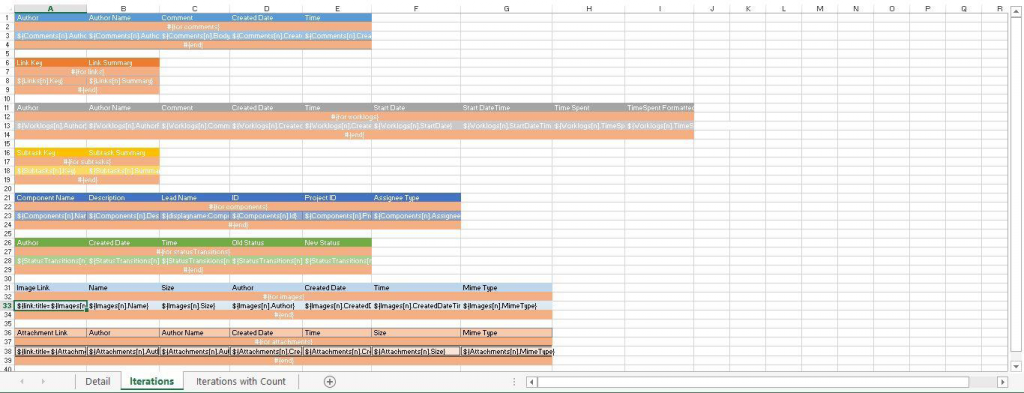Click inside the horizontal scrollbar track

(753, 382)
